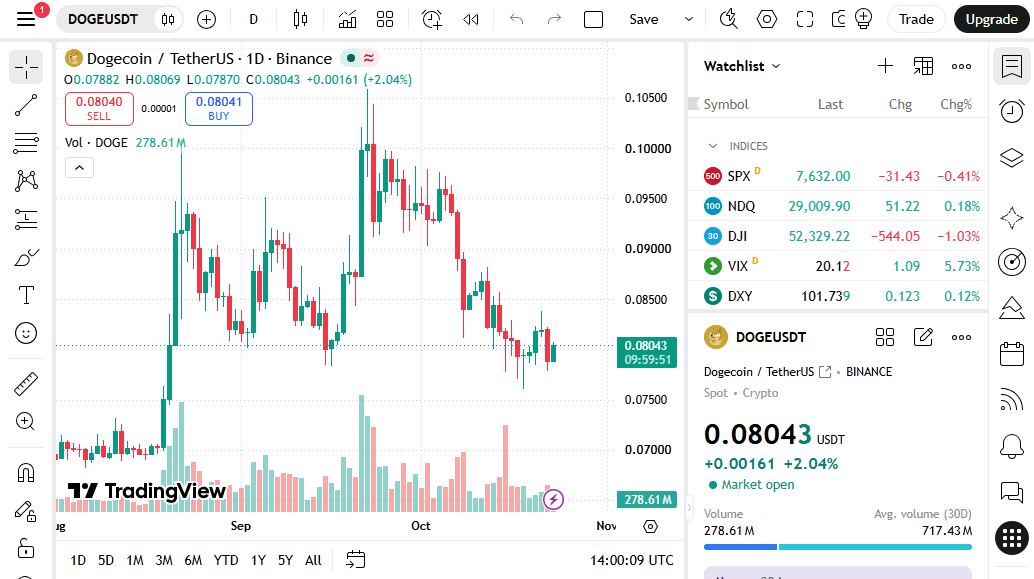Select the Text tool
1034x579 pixels.
point(26,295)
